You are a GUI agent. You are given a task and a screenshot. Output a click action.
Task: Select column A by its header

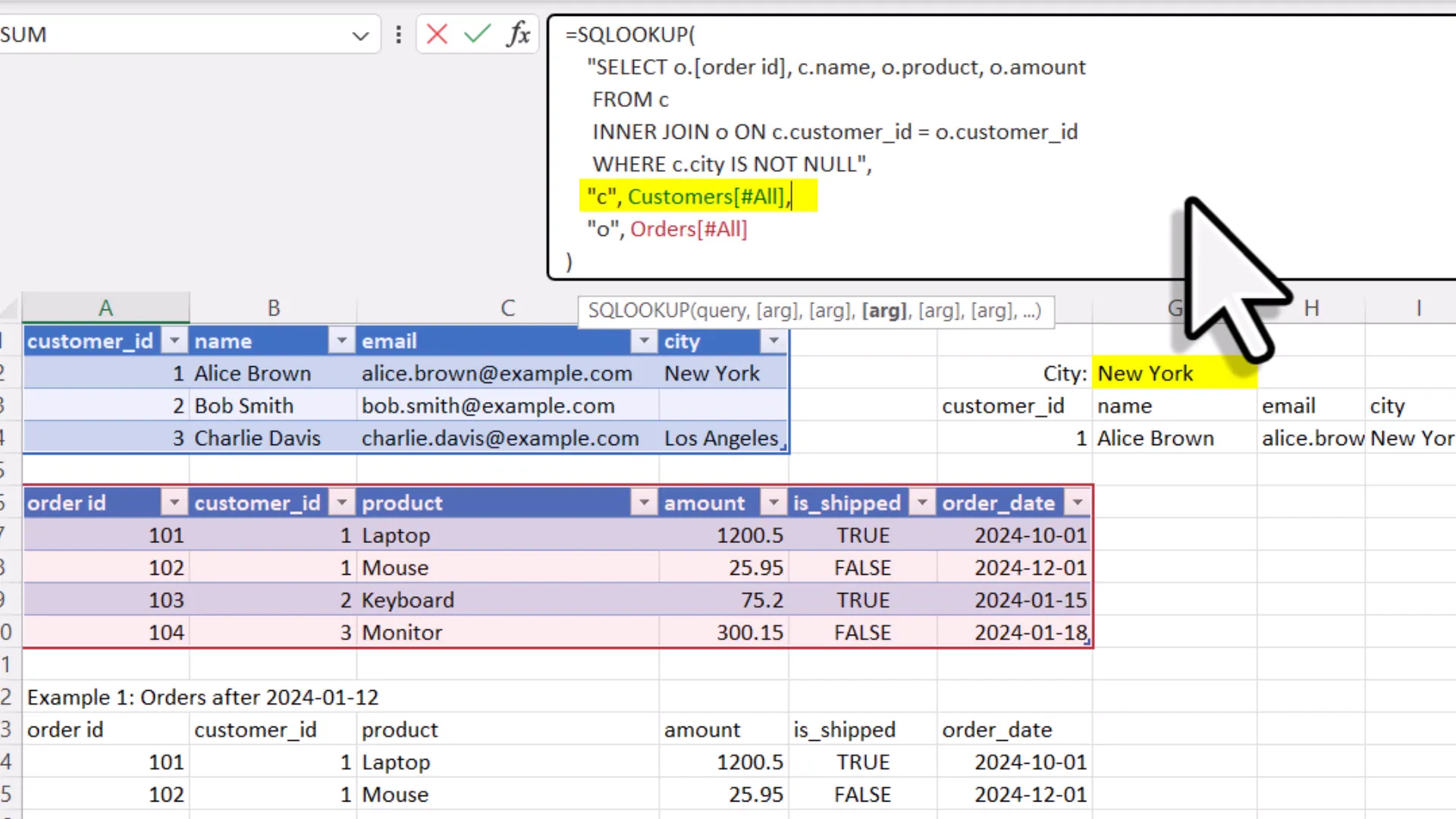[x=105, y=308]
